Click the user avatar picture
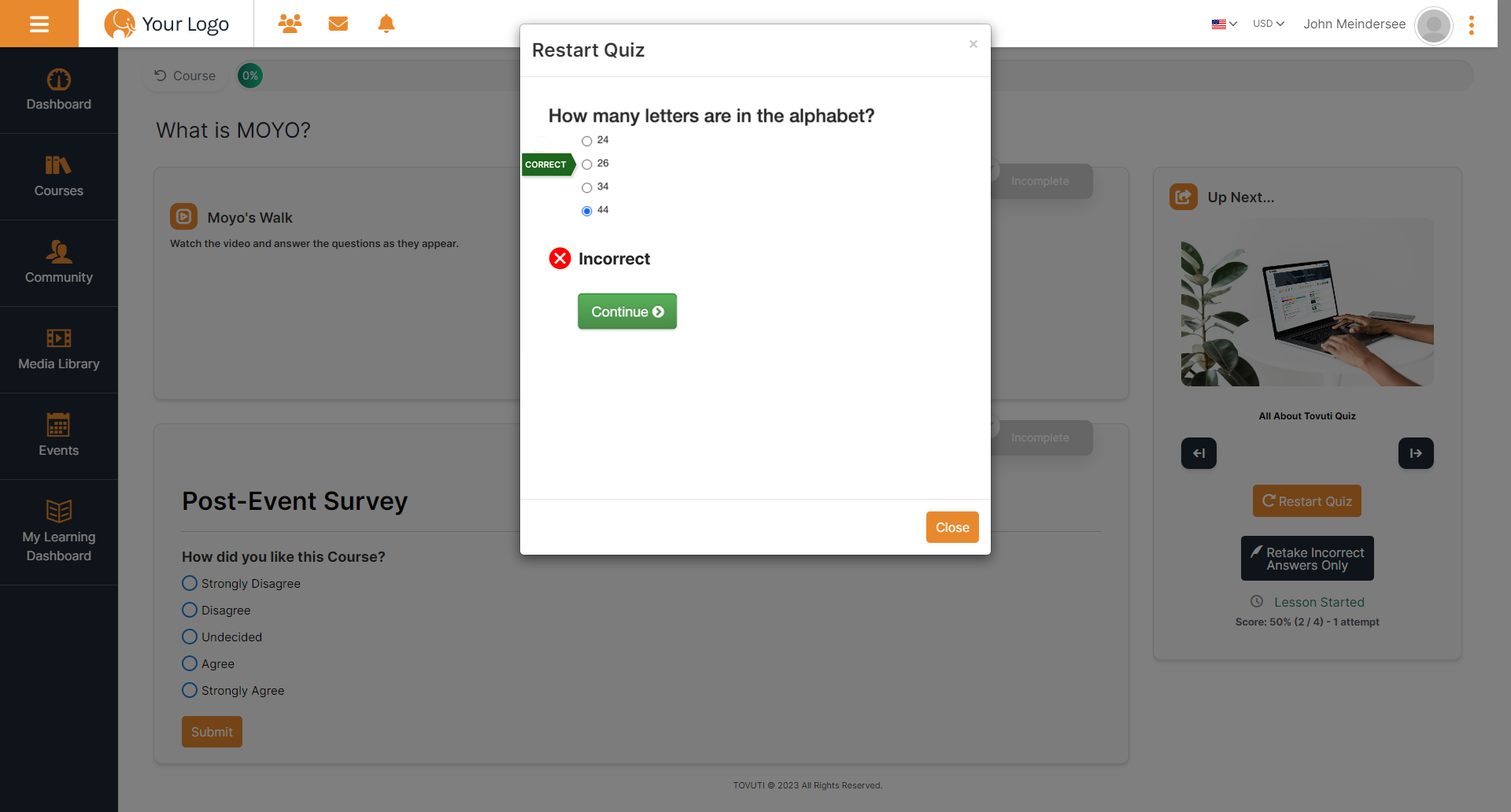Viewport: 1511px width, 812px height. (1434, 25)
